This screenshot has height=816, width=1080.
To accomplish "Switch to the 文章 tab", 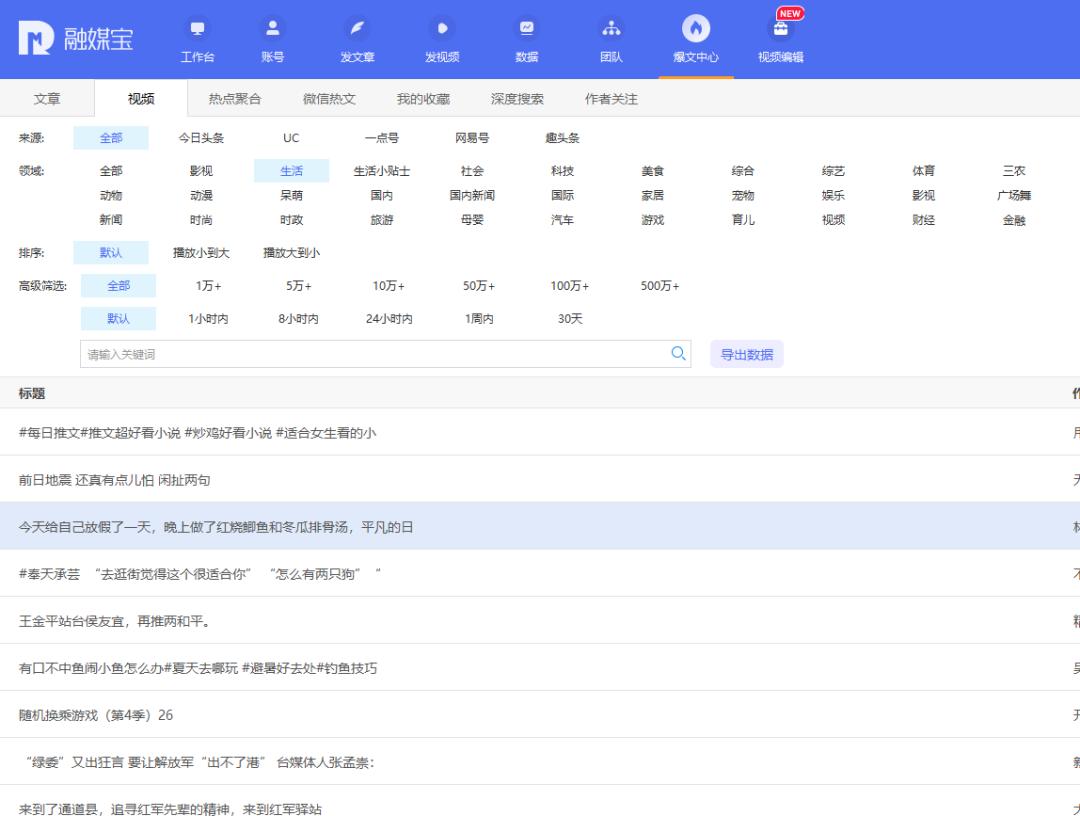I will point(48,98).
